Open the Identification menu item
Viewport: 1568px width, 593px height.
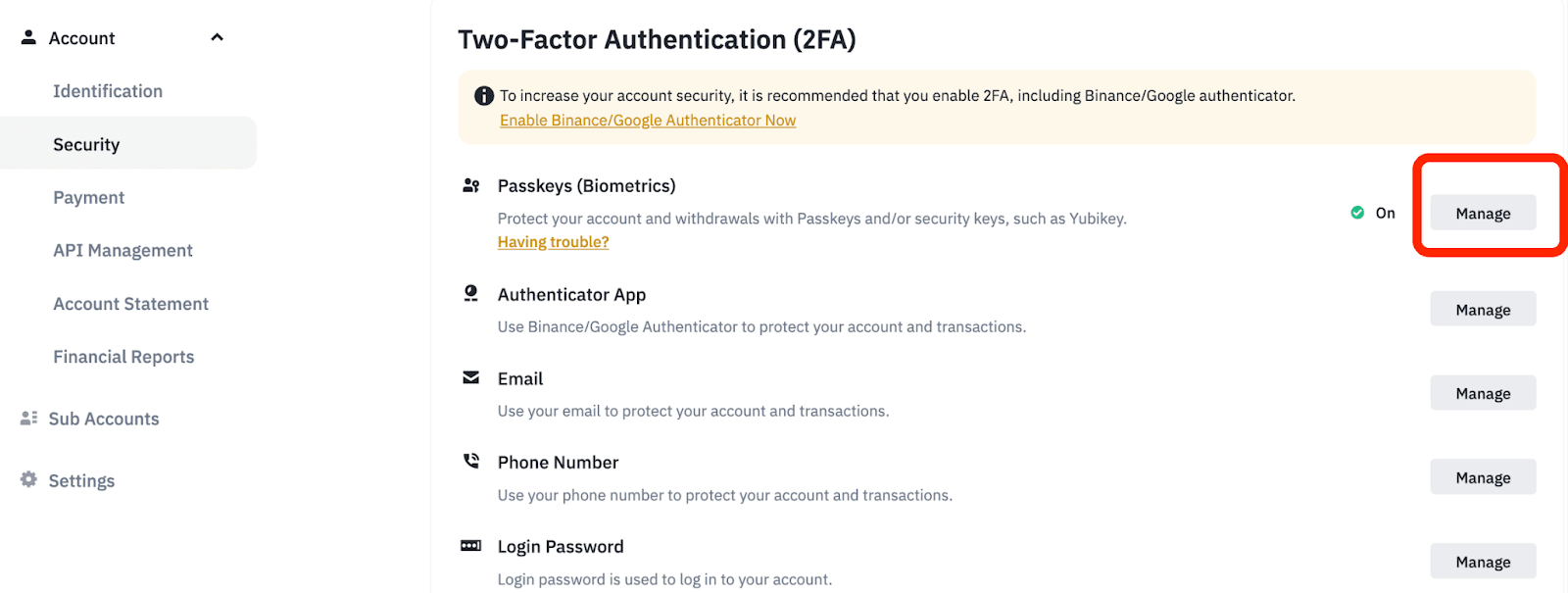[108, 91]
